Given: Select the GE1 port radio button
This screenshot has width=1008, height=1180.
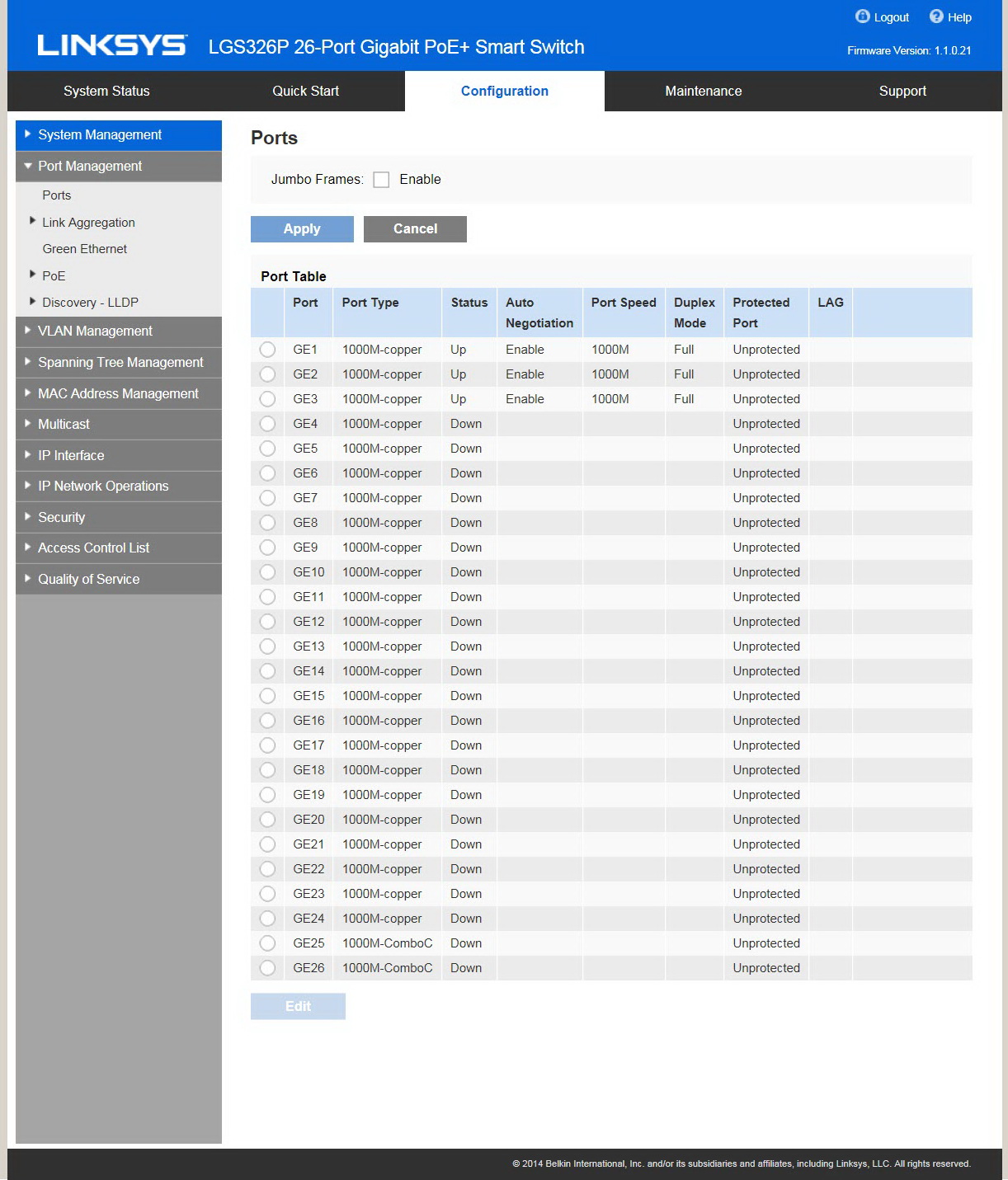Looking at the screenshot, I should (267, 350).
